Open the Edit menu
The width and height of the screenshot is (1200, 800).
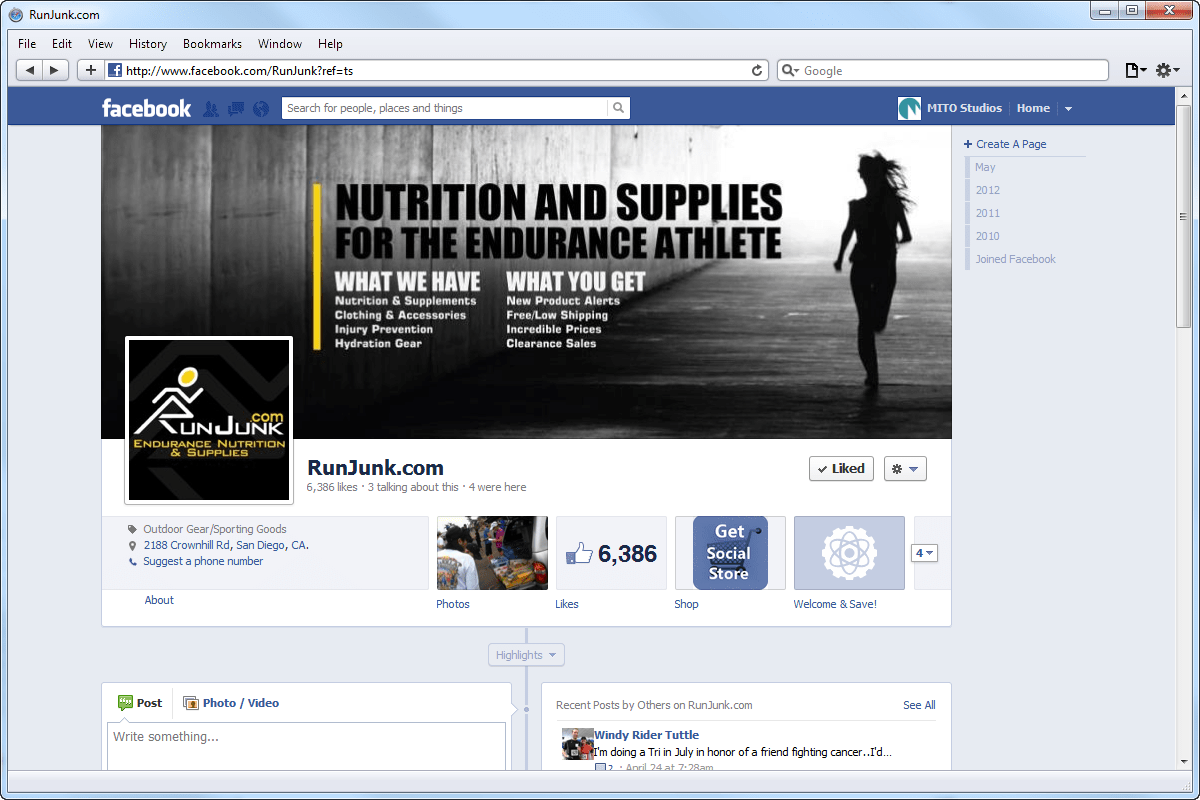click(x=62, y=44)
